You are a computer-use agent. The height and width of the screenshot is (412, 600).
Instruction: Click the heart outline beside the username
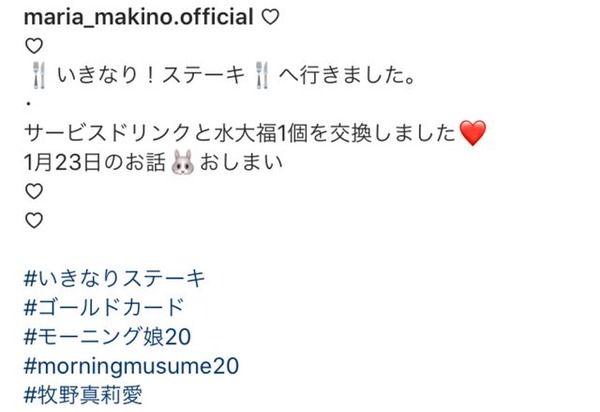pos(270,18)
